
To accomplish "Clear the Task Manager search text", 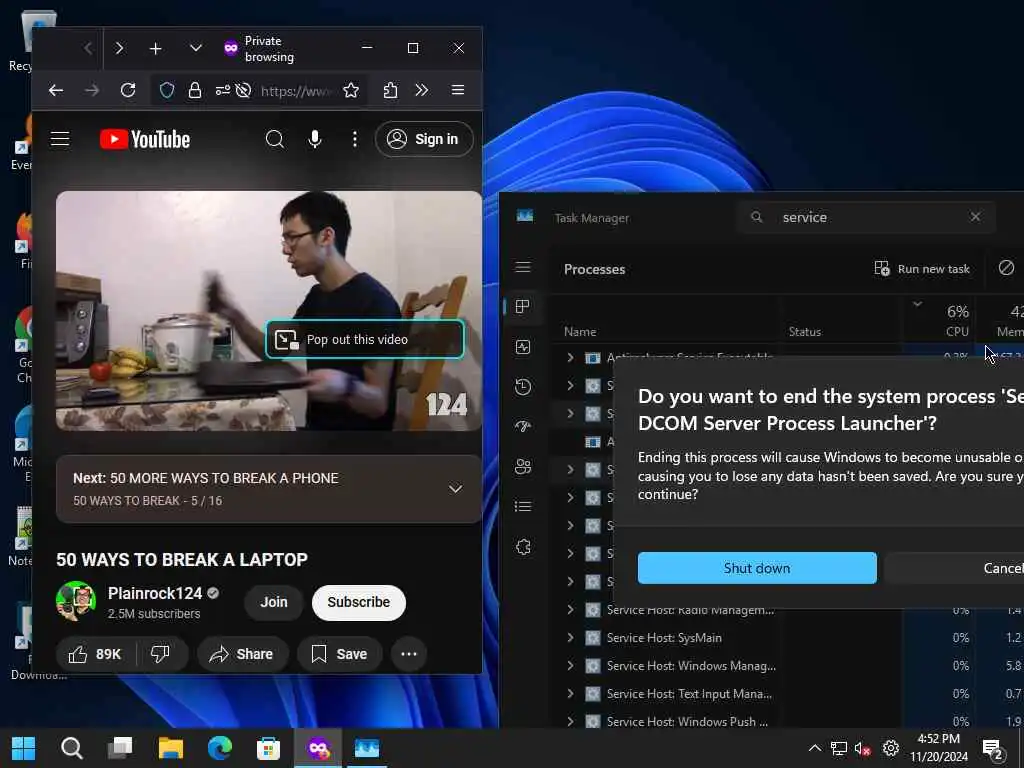I will pyautogui.click(x=975, y=217).
